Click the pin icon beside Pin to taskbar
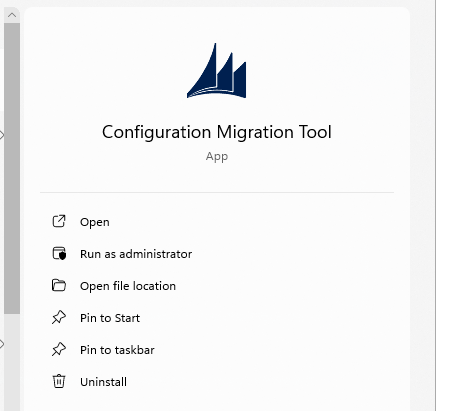The image size is (456, 411). coord(59,349)
